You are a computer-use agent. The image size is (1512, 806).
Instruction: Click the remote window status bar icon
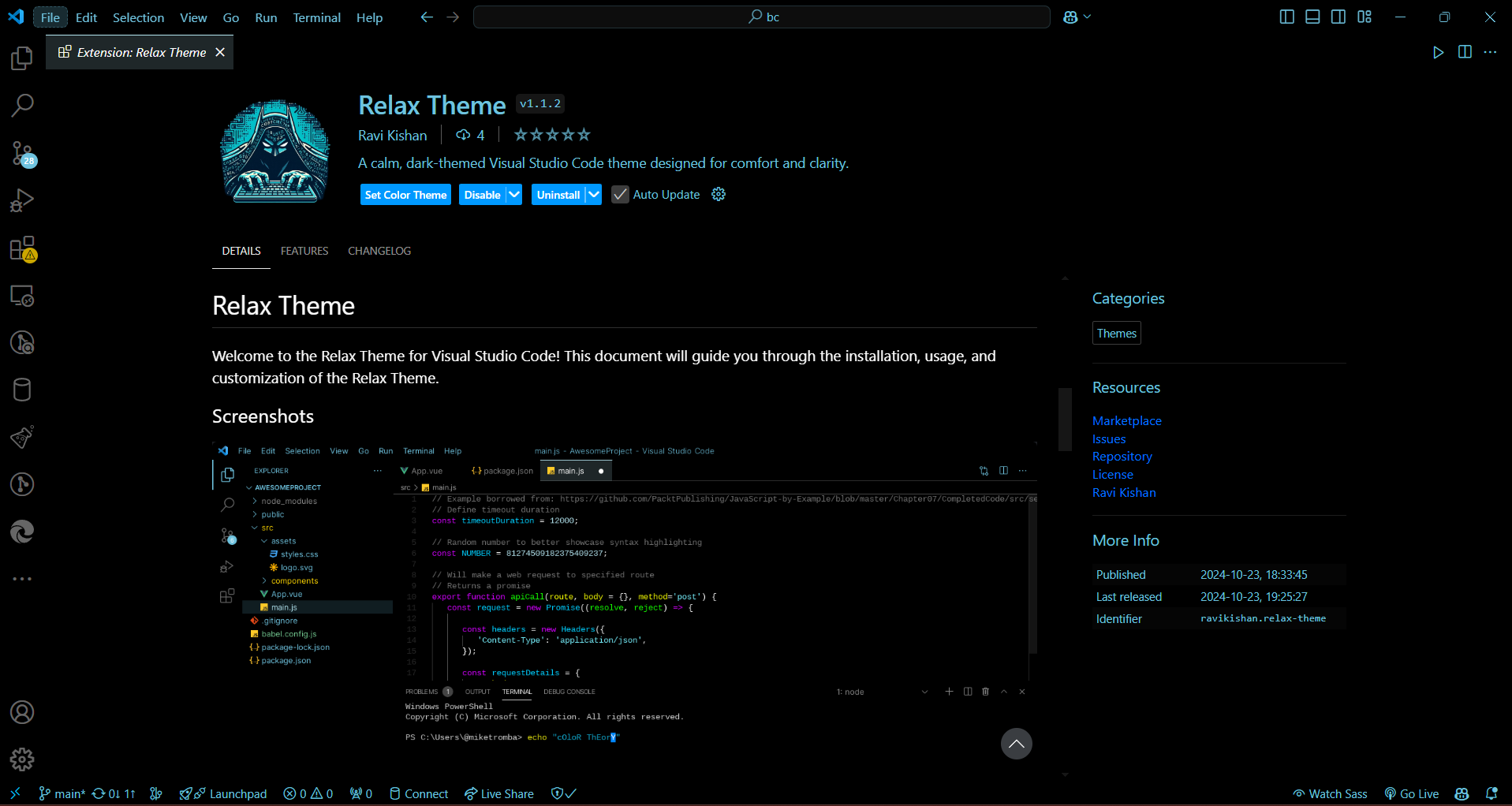(x=15, y=793)
